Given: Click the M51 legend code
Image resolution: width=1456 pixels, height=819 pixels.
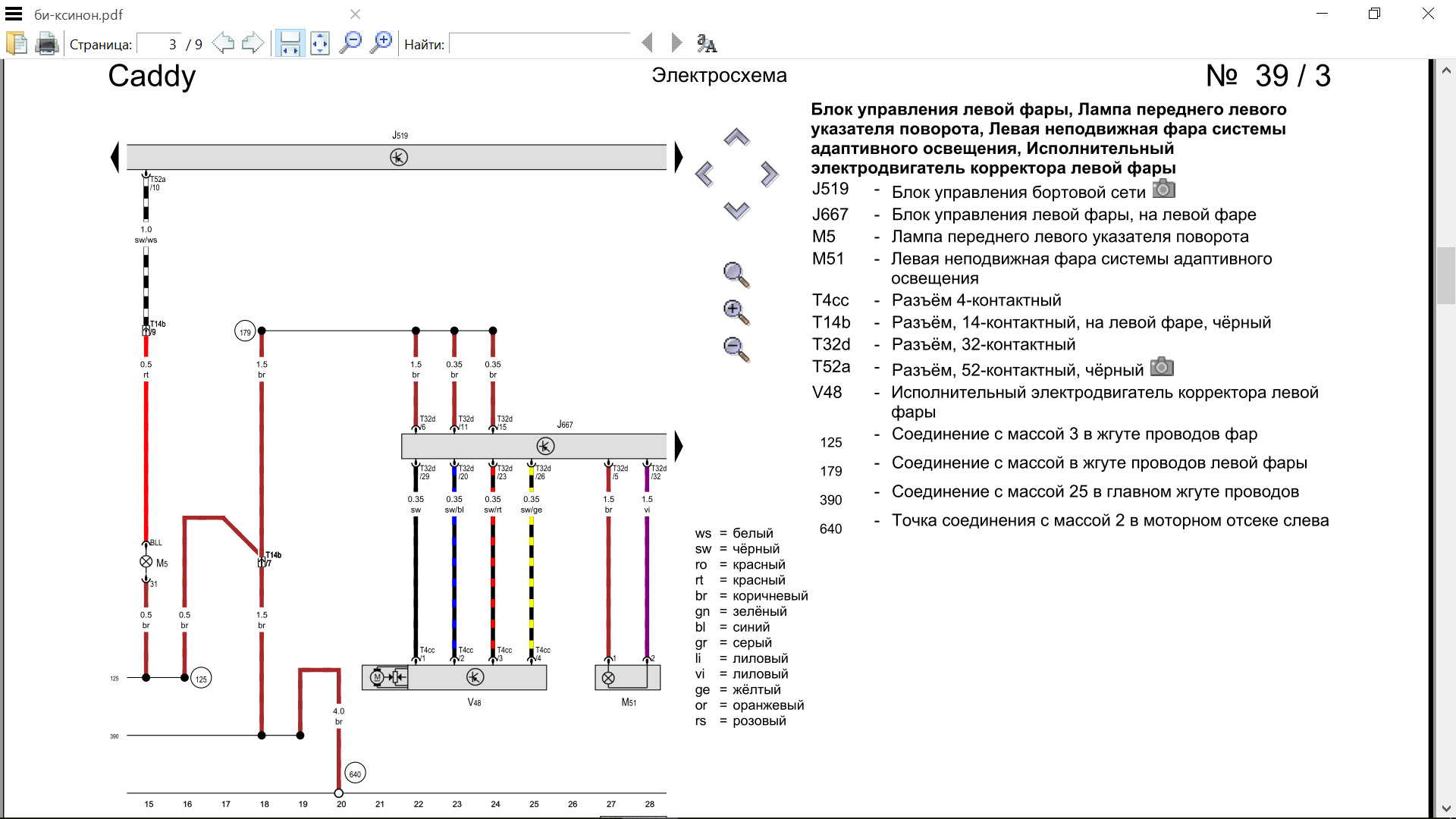Looking at the screenshot, I should (828, 259).
